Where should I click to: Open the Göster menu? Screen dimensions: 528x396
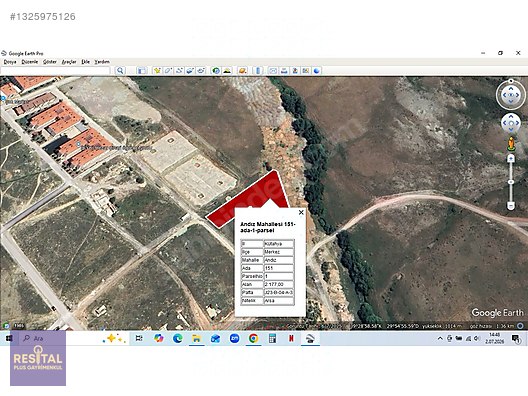50,62
